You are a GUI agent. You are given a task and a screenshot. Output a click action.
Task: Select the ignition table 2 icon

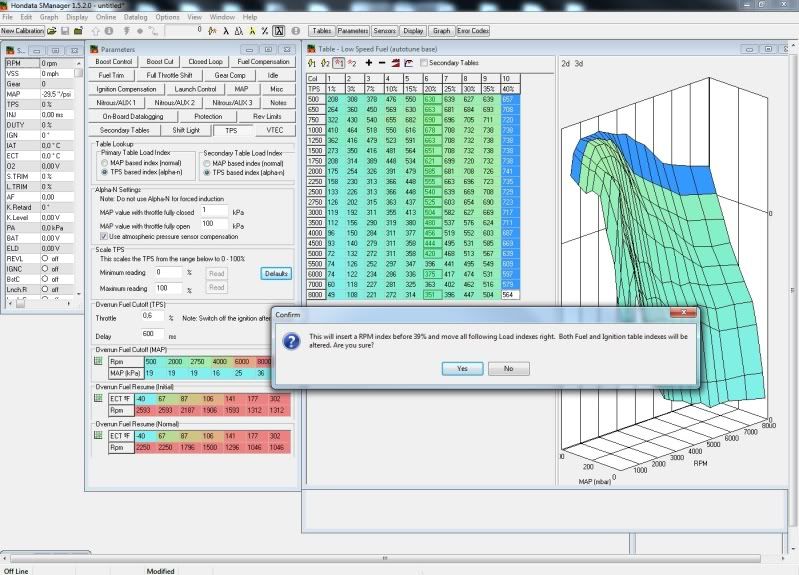pyautogui.click(x=352, y=63)
